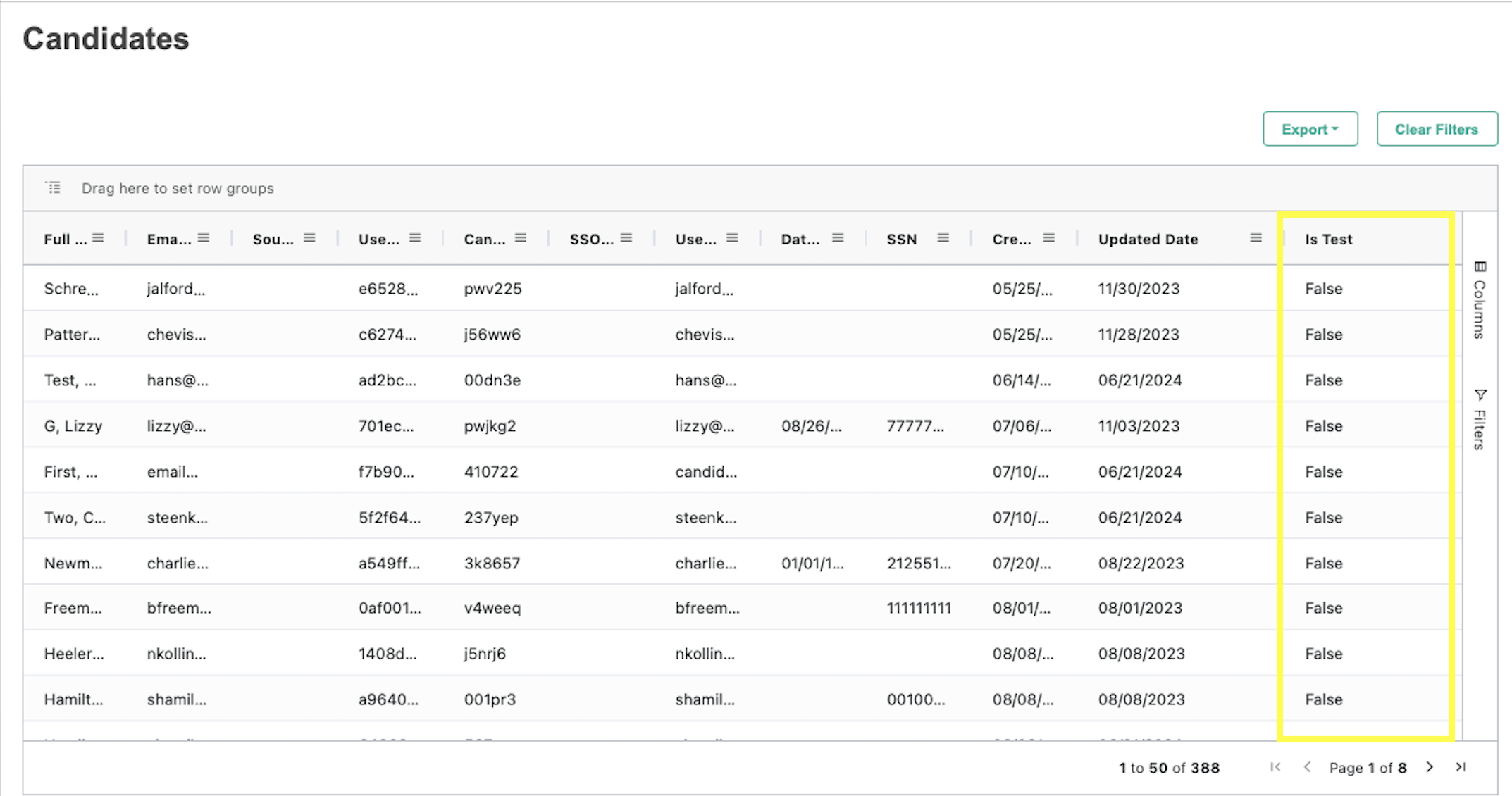
Task: Sort by the Updated Date column header
Action: 1148,240
